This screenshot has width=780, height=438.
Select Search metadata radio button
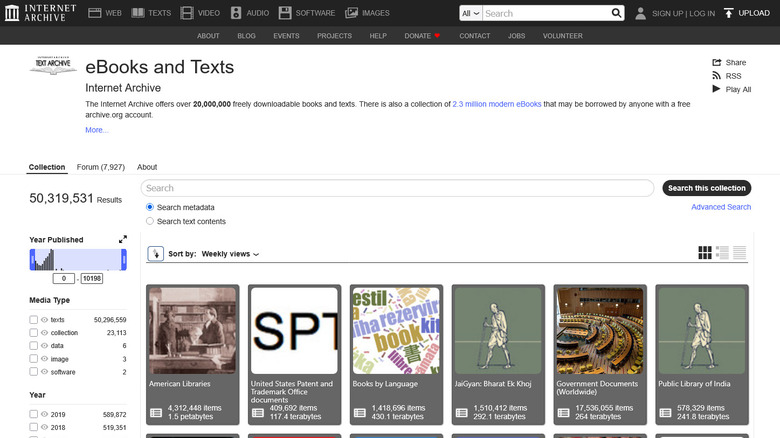click(150, 207)
